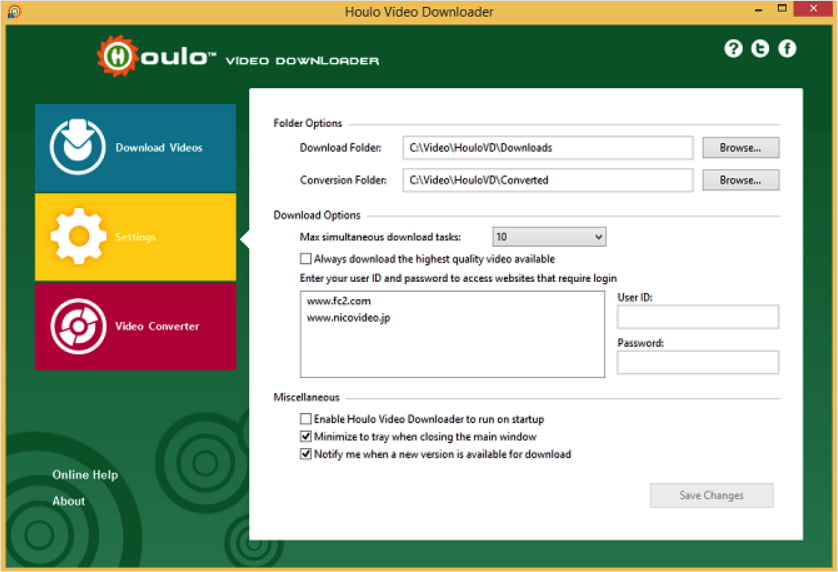Viewport: 838px width, 572px height.
Task: Uncheck notify me of new version
Action: tap(306, 454)
